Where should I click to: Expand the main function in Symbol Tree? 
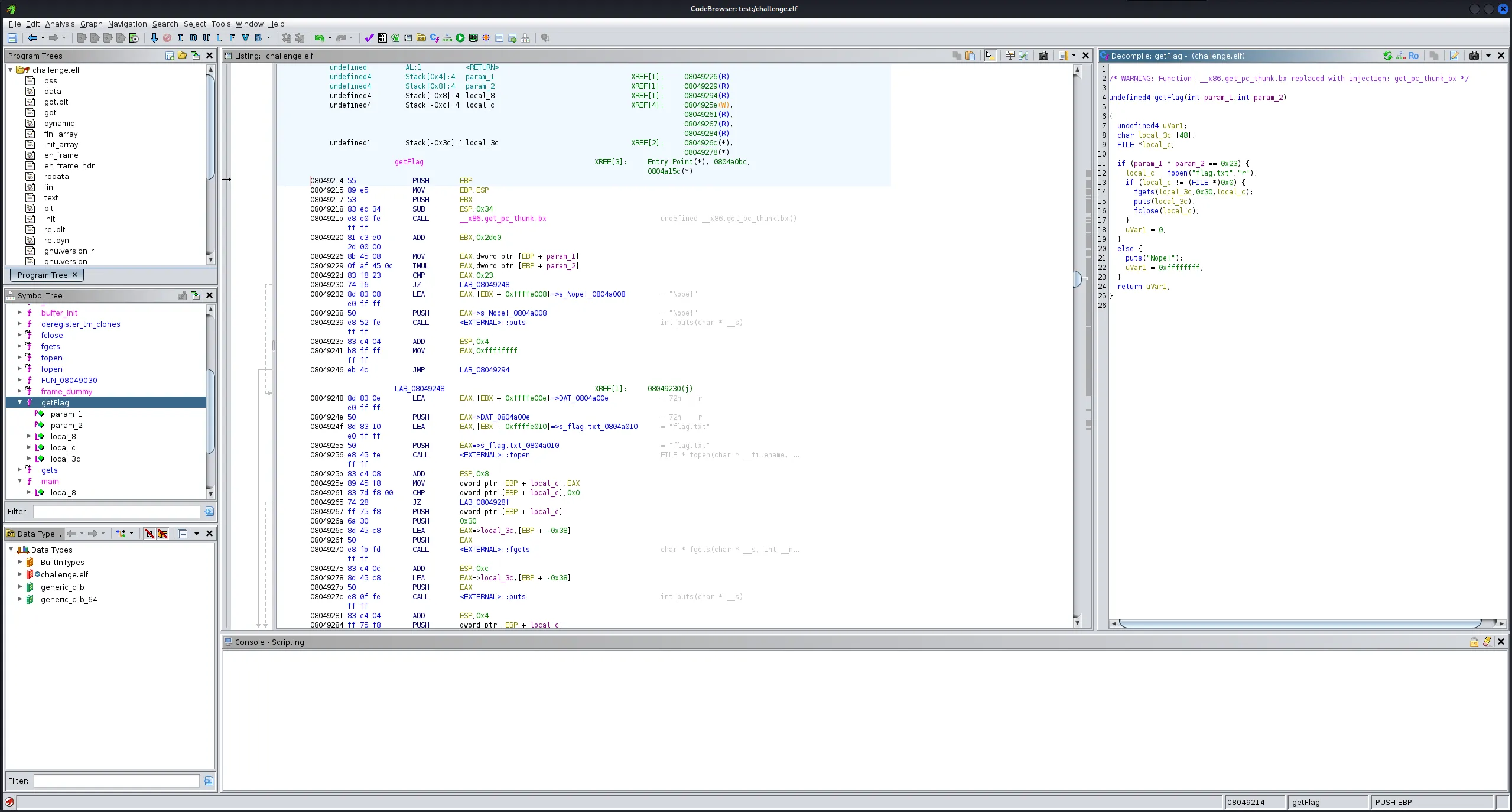pyautogui.click(x=20, y=481)
